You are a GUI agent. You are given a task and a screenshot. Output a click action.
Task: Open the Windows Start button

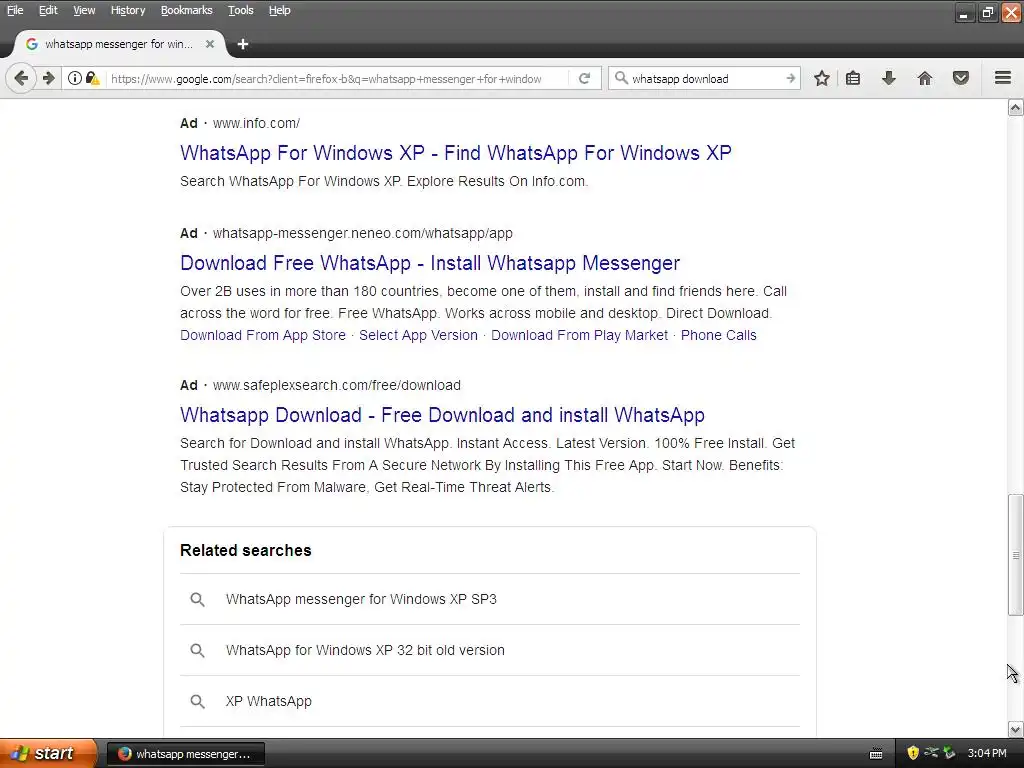[x=48, y=753]
